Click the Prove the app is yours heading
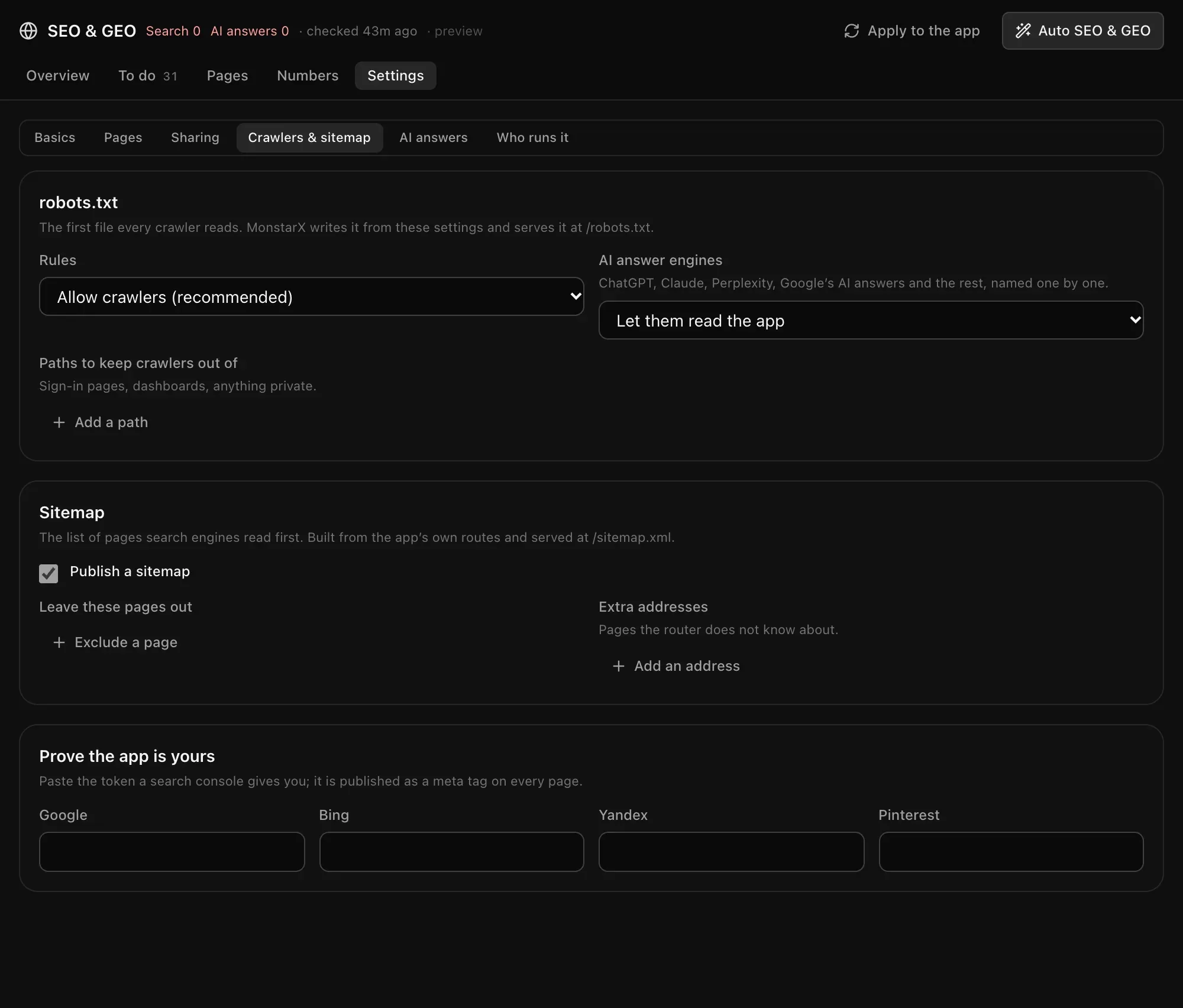This screenshot has width=1183, height=1008. (127, 756)
